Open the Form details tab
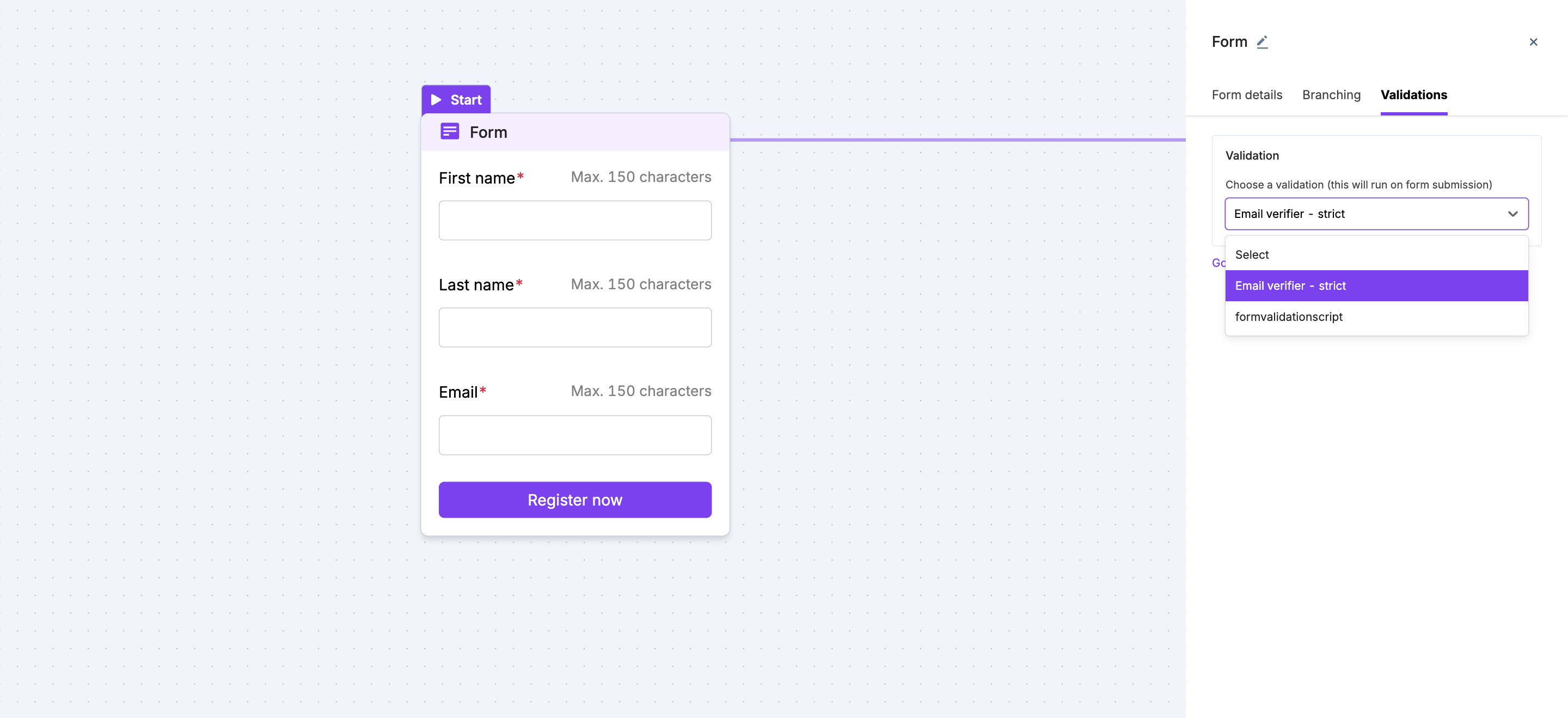This screenshot has height=718, width=1568. 1247,95
